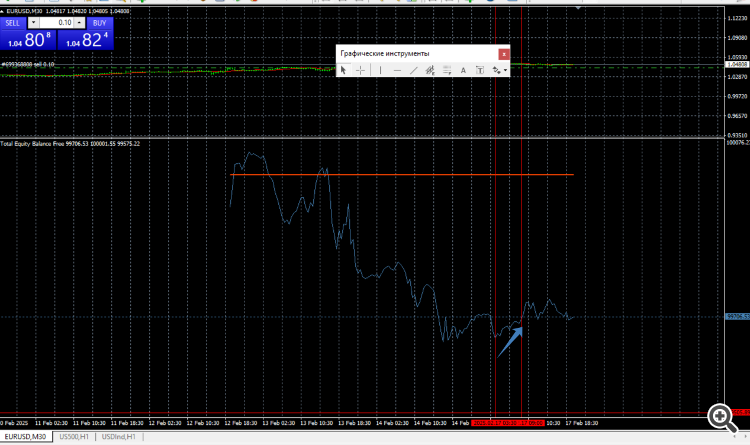This screenshot has height=445, width=750.
Task: Switch to the EURUSD,M30 chart tab
Action: (x=25, y=436)
